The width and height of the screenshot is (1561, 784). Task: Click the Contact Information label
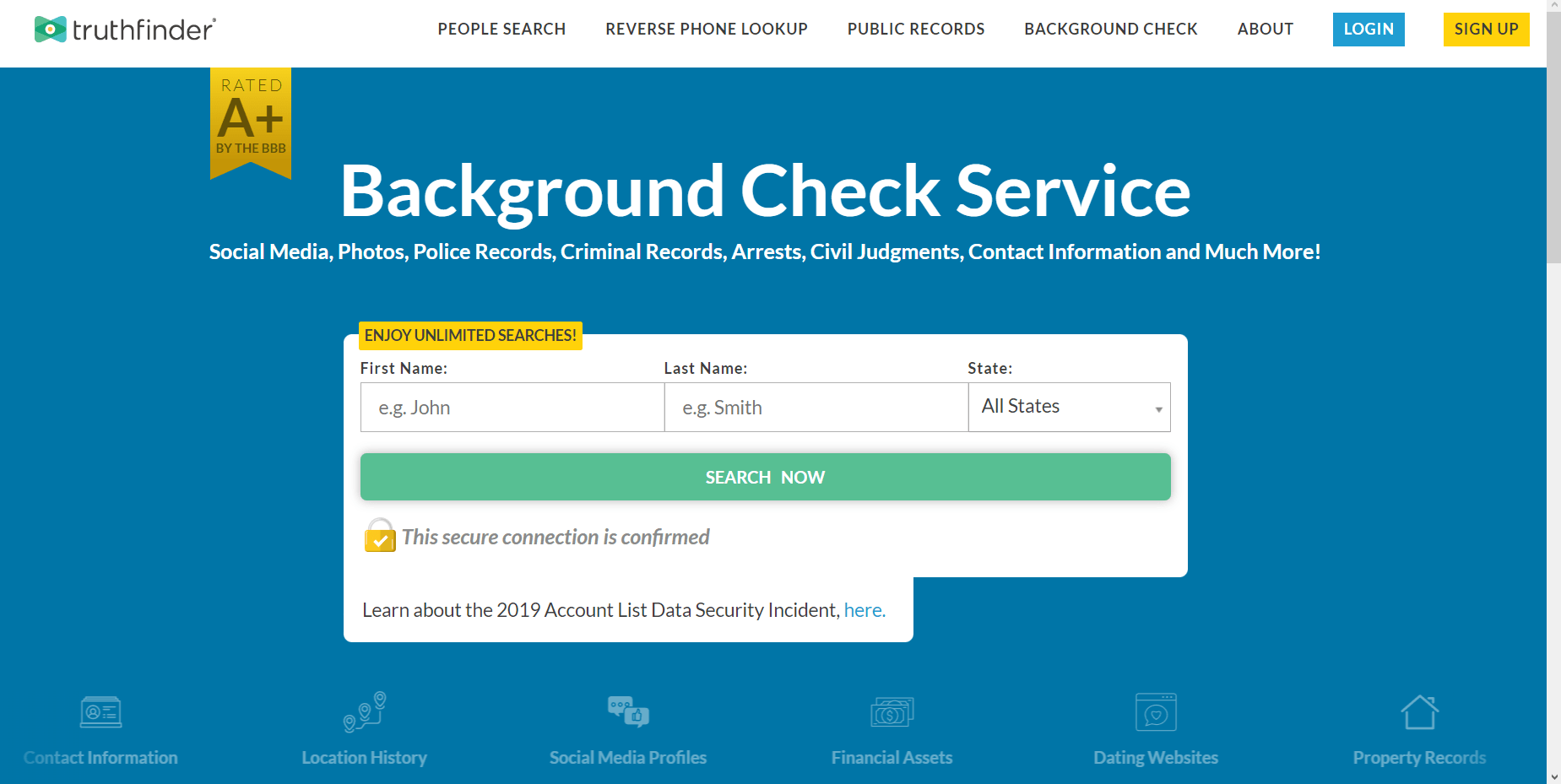point(100,758)
